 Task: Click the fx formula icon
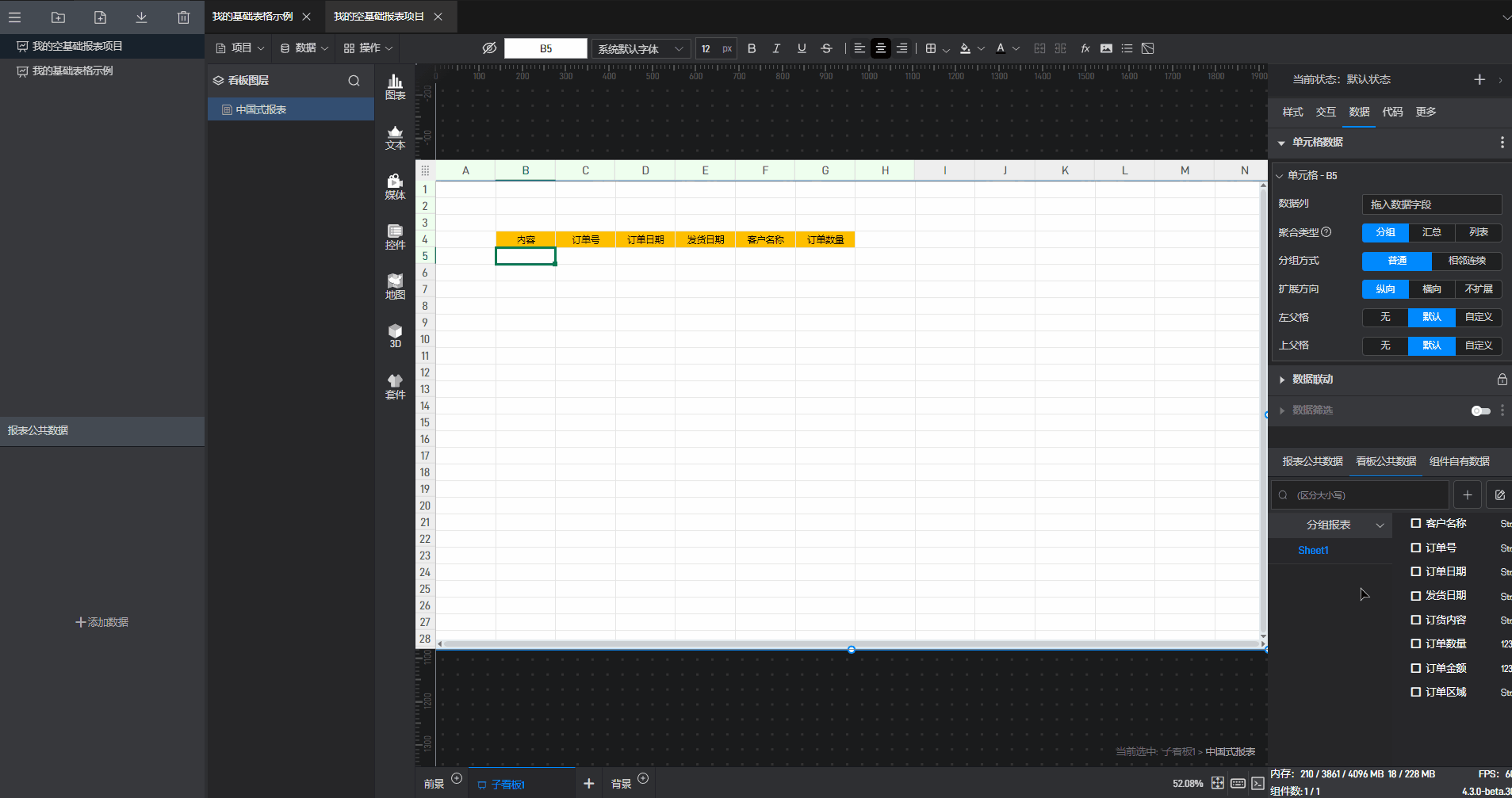click(1085, 48)
